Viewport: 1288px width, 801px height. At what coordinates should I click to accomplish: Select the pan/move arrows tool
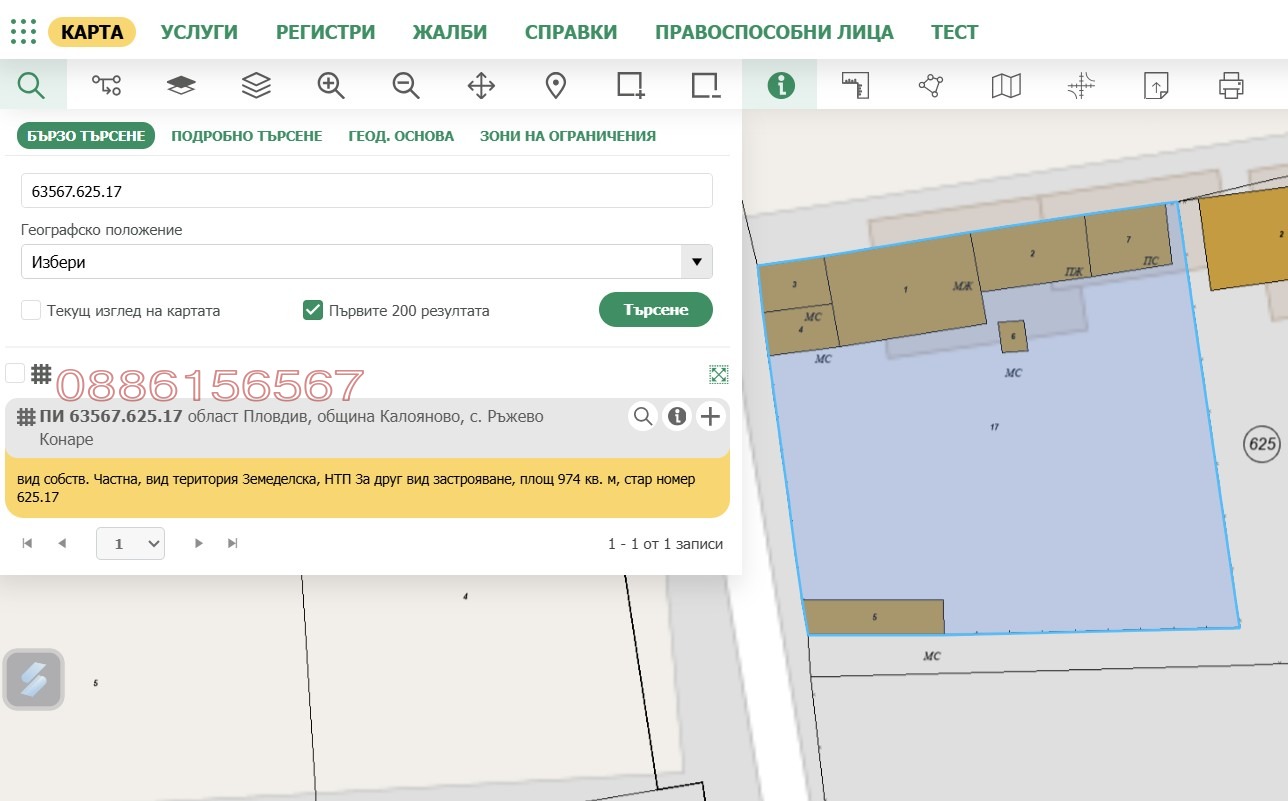[x=481, y=85]
